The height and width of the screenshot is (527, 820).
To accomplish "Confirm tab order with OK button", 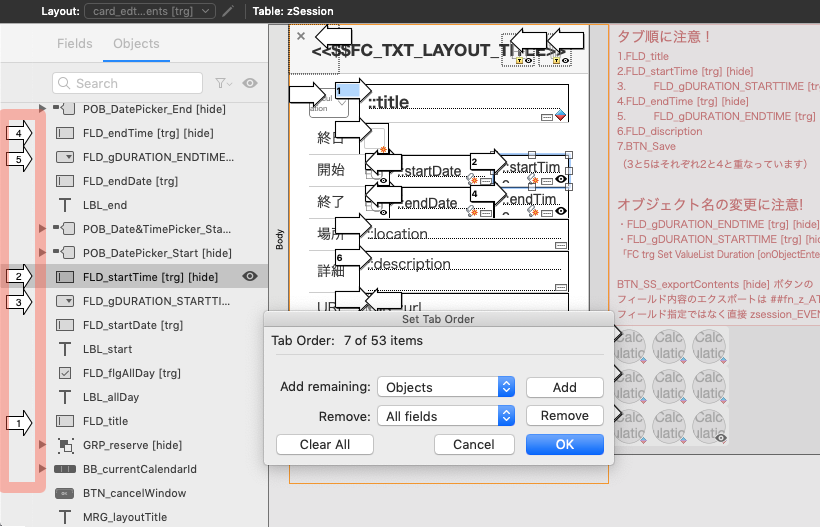I will click(x=564, y=444).
